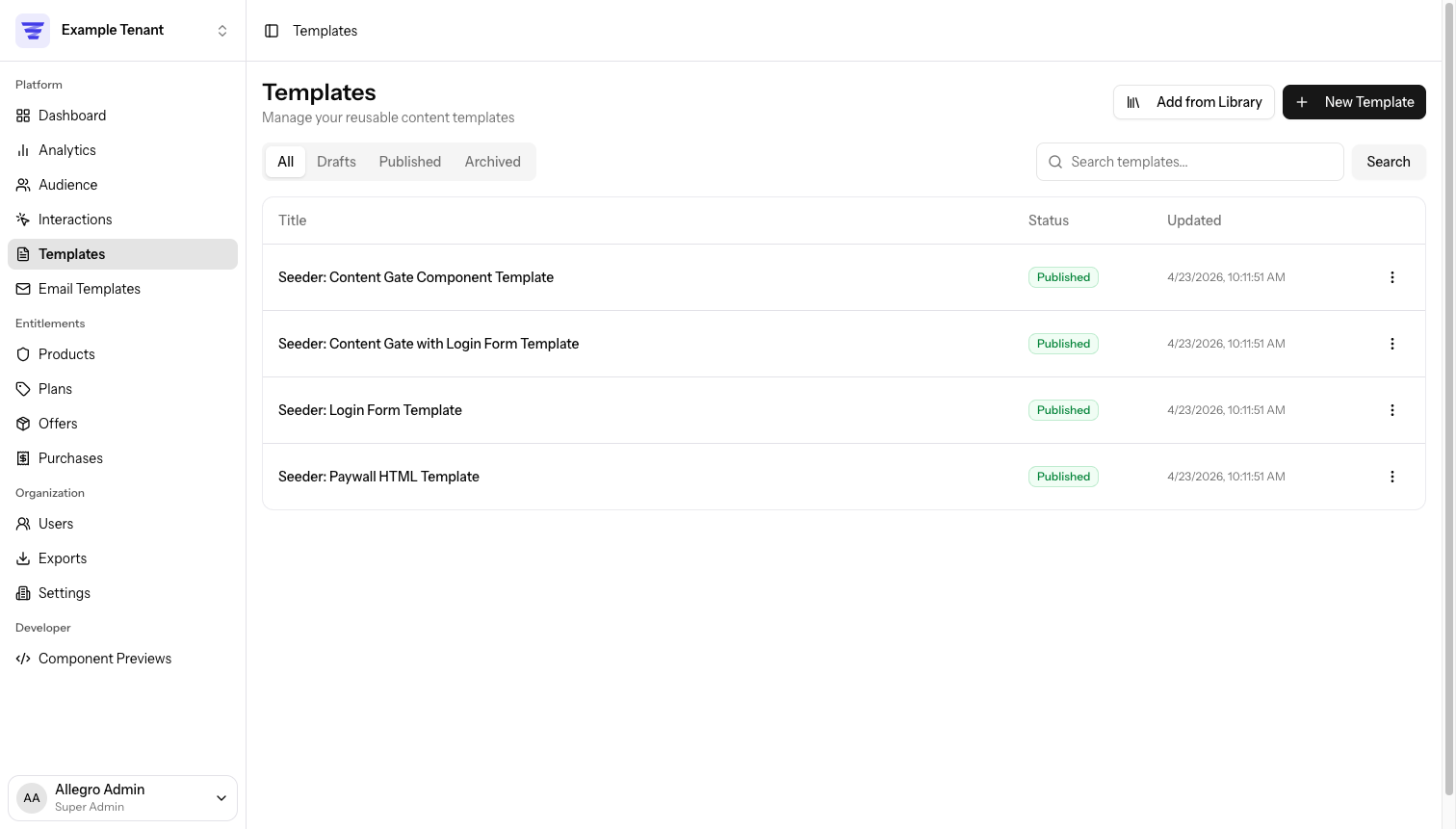1456x829 pixels.
Task: Open the Example Tenant switcher chevrons
Action: point(222,31)
